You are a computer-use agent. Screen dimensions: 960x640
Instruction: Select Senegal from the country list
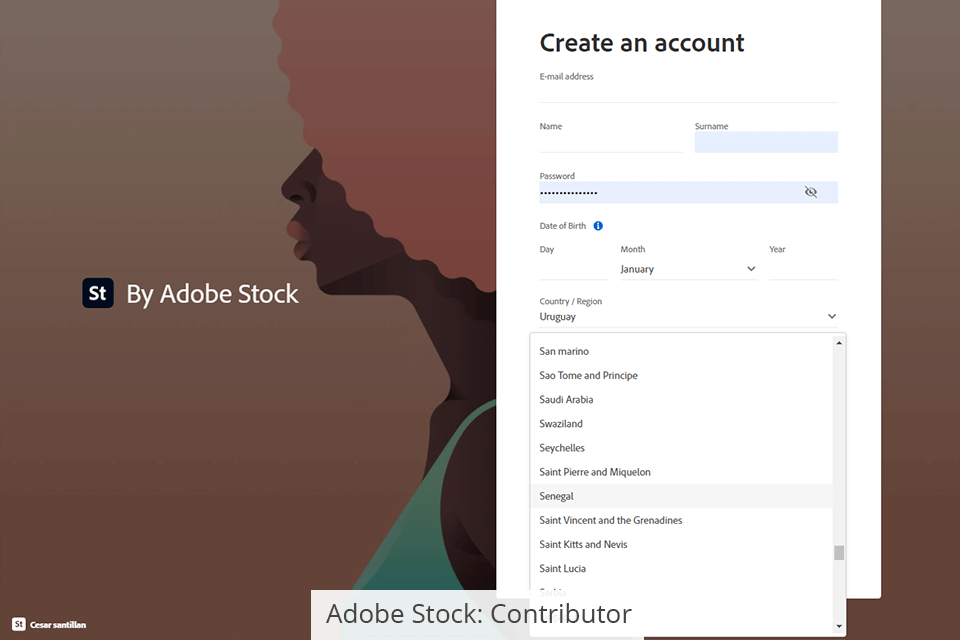[x=557, y=496]
